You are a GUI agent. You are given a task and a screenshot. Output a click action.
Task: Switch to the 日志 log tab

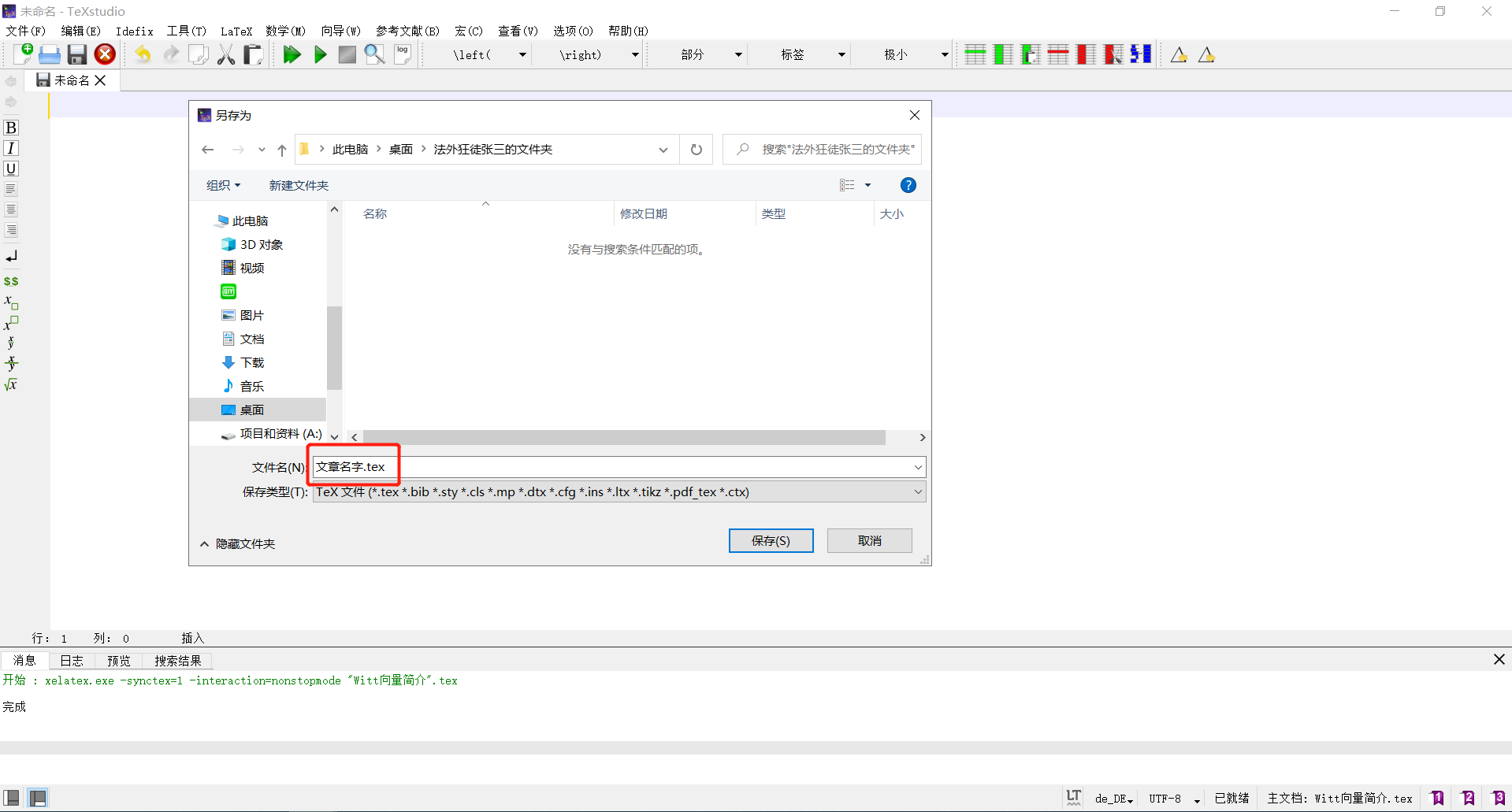coord(72,661)
